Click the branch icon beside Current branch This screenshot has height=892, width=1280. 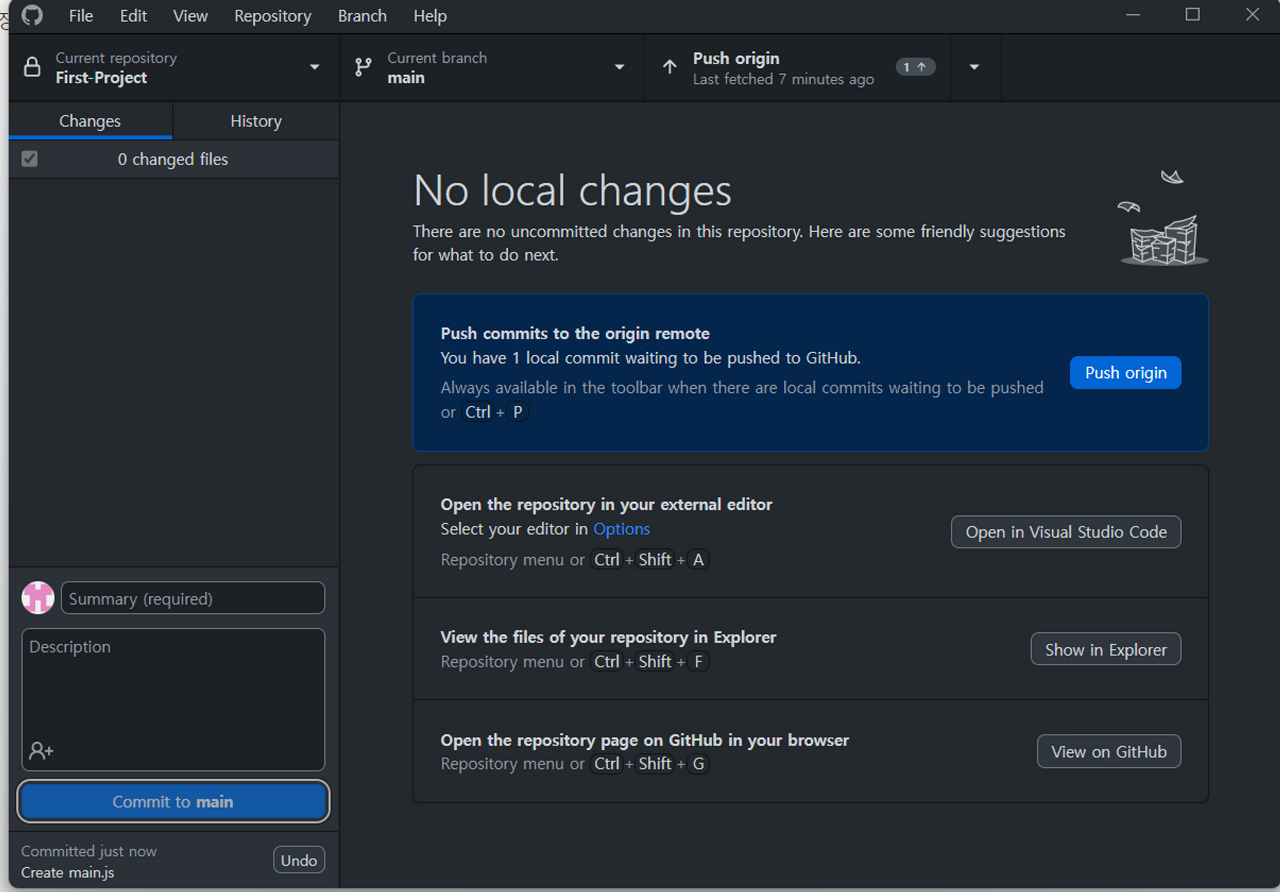[x=363, y=67]
